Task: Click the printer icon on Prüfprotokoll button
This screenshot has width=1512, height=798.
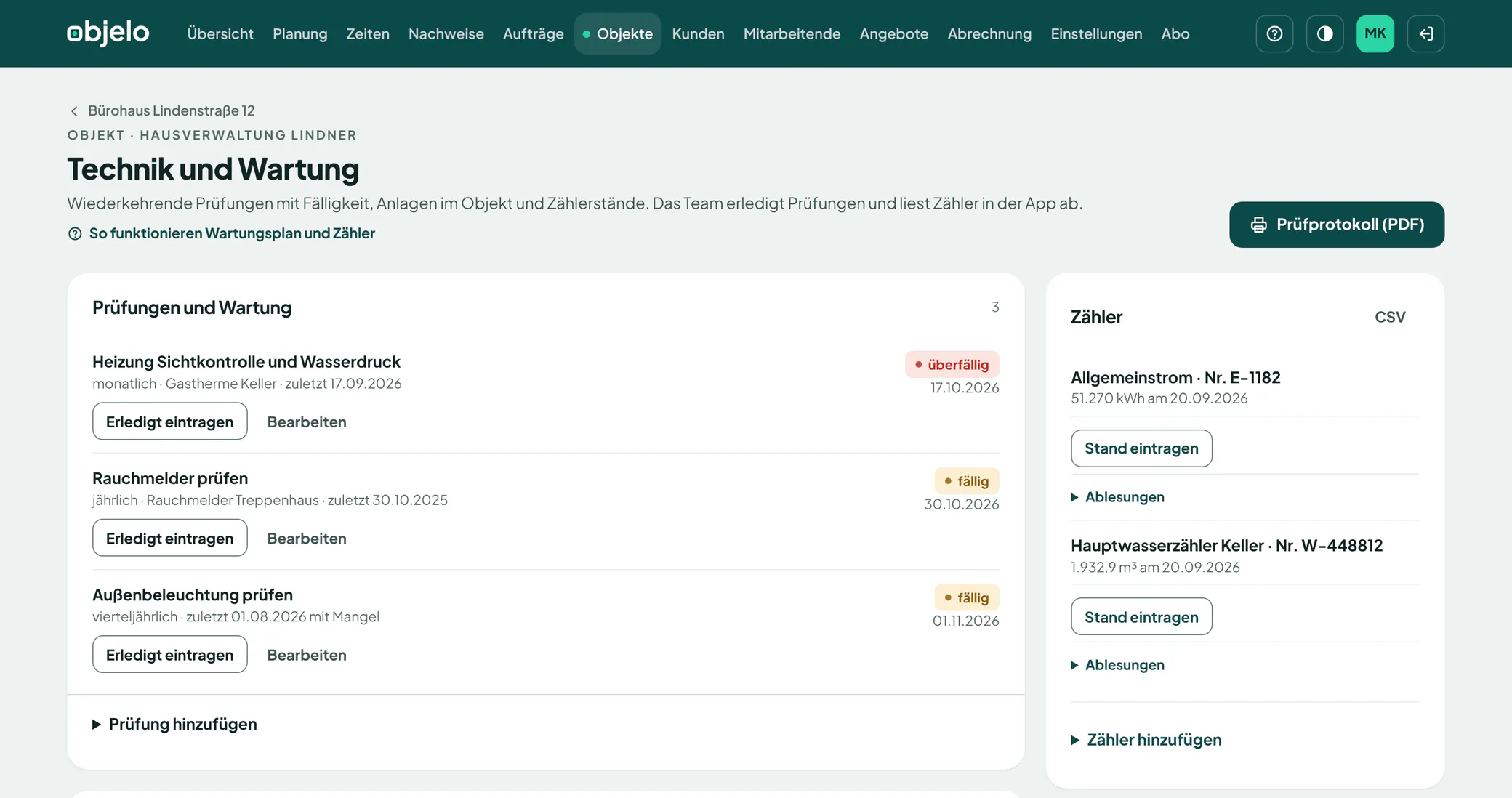Action: 1258,225
